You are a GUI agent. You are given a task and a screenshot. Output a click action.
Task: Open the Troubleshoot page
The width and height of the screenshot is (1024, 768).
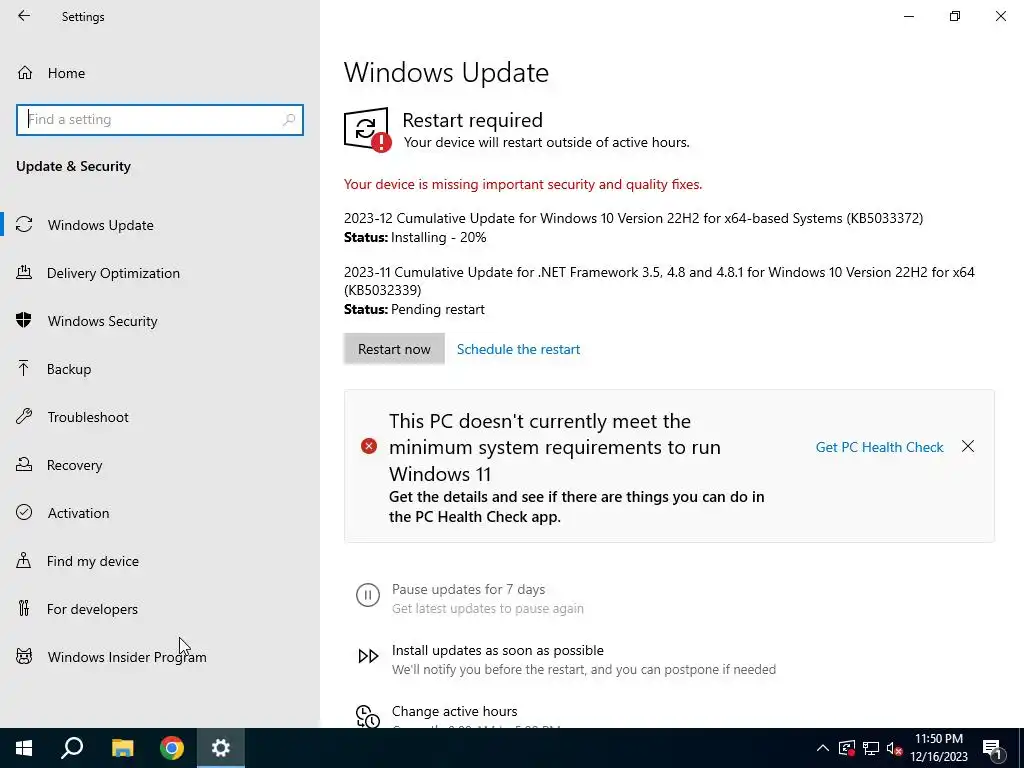coord(160,417)
